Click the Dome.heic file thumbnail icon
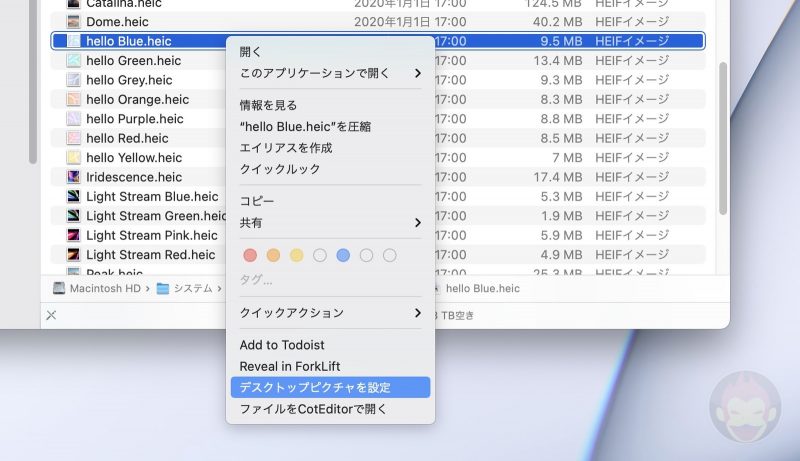 coord(73,22)
